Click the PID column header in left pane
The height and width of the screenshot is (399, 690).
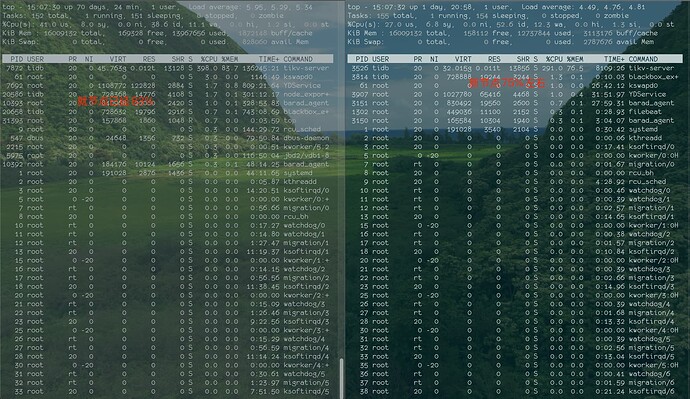point(17,59)
